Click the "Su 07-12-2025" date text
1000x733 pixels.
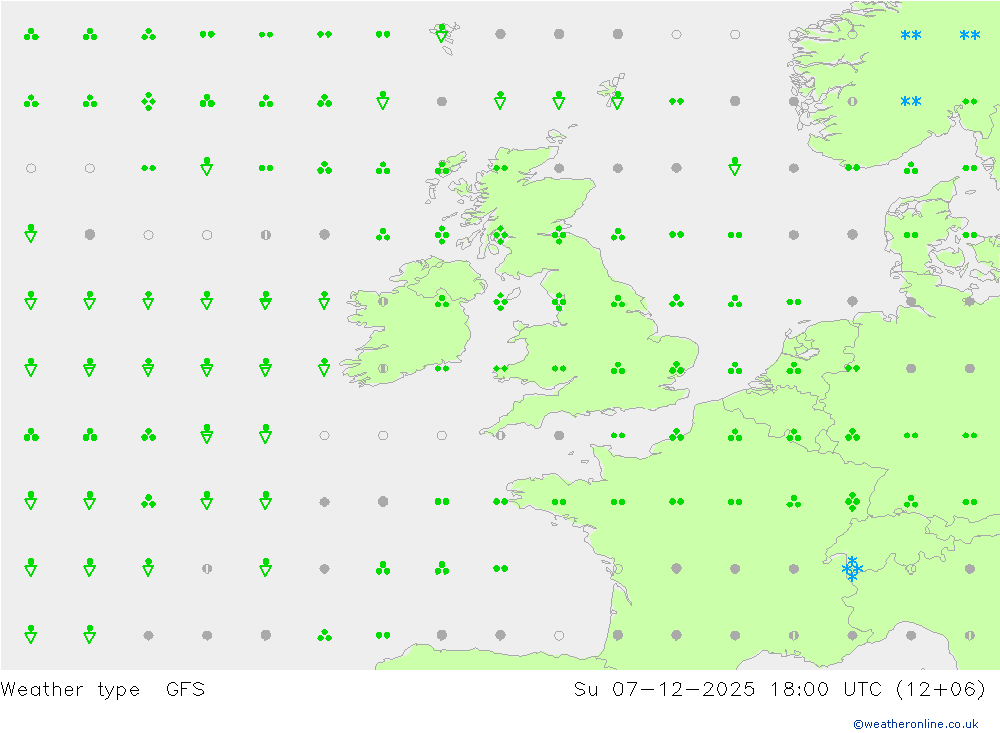tap(664, 690)
